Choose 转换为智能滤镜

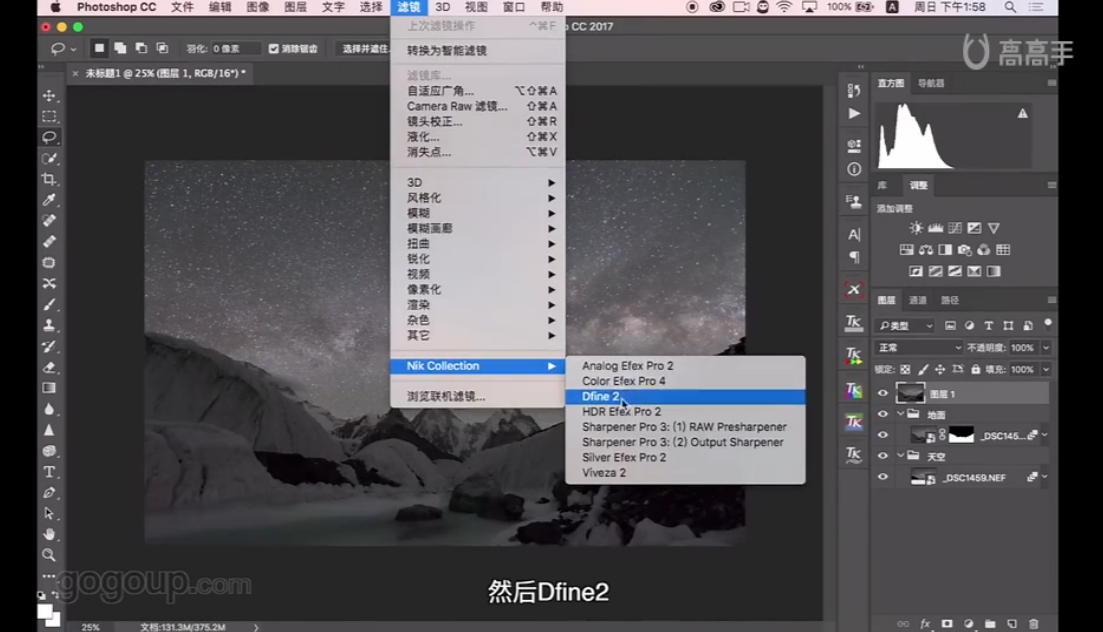coord(478,51)
